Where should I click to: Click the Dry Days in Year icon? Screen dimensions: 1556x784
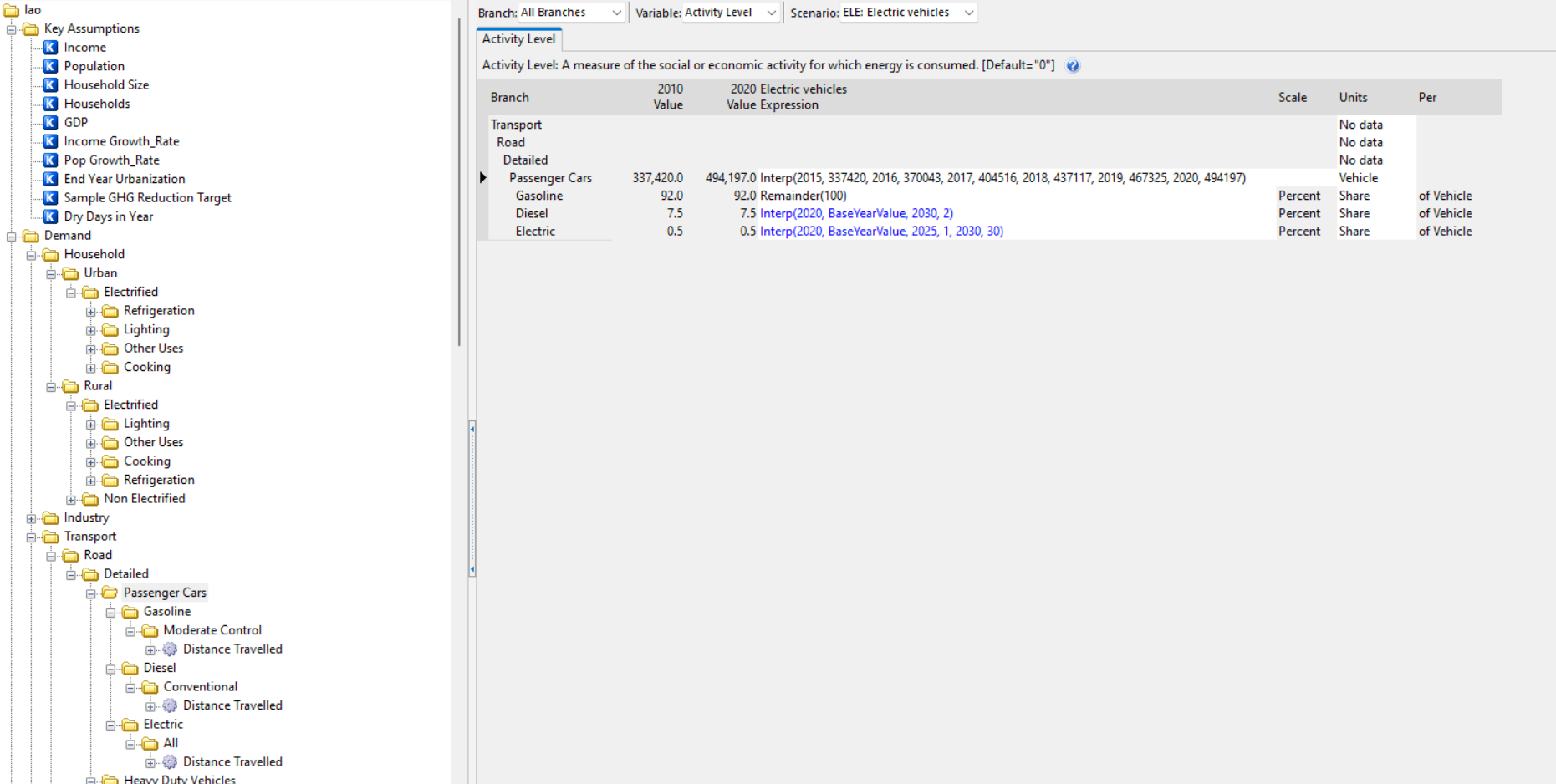[51, 216]
